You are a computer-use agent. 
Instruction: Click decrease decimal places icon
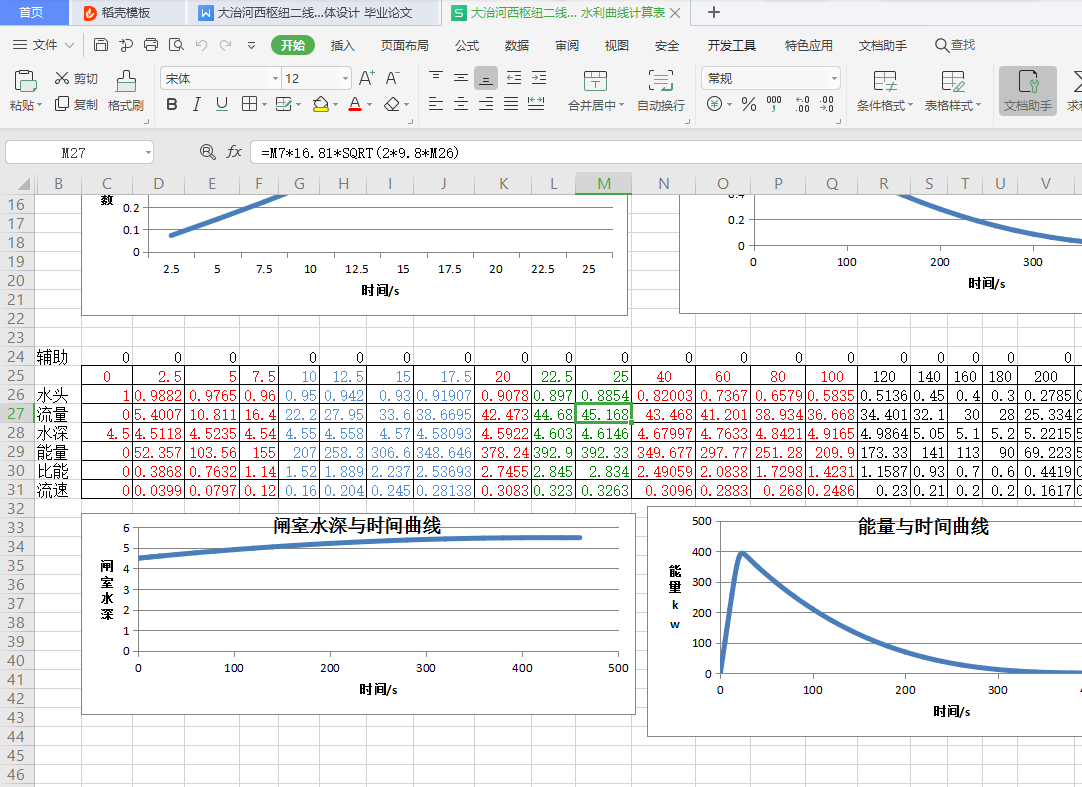point(827,104)
